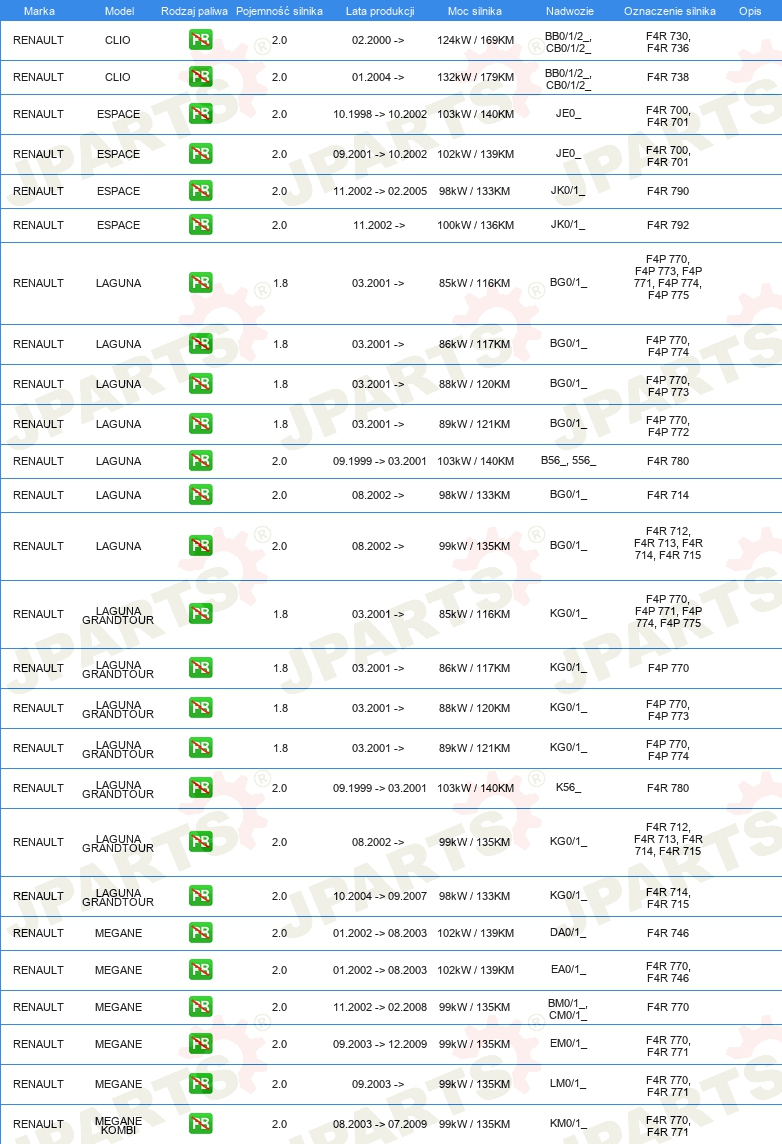This screenshot has height=1144, width=782.
Task: Click the power cell 124kW / 169KM
Action: (x=476, y=40)
